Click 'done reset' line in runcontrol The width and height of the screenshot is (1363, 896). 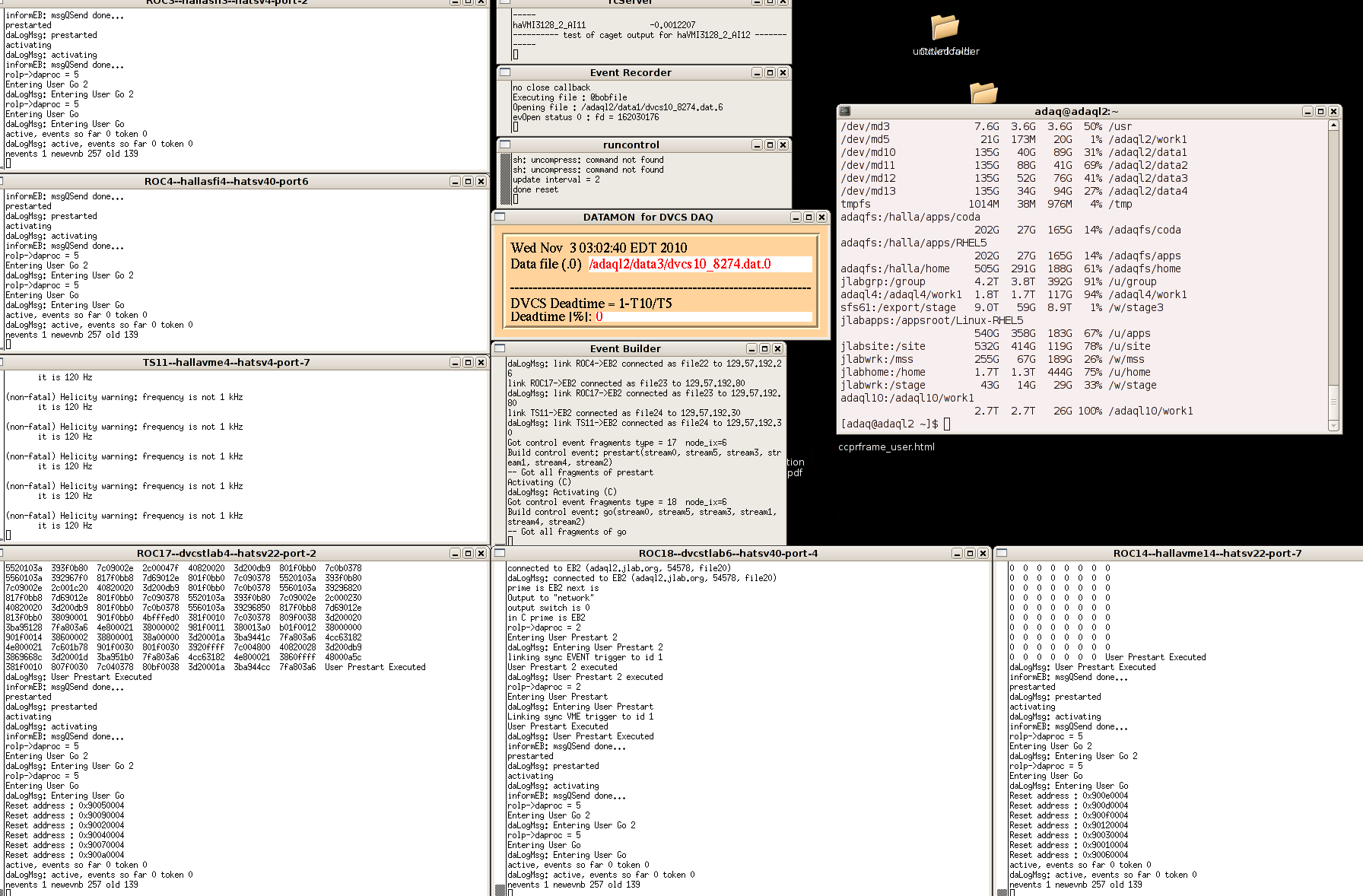coord(535,189)
